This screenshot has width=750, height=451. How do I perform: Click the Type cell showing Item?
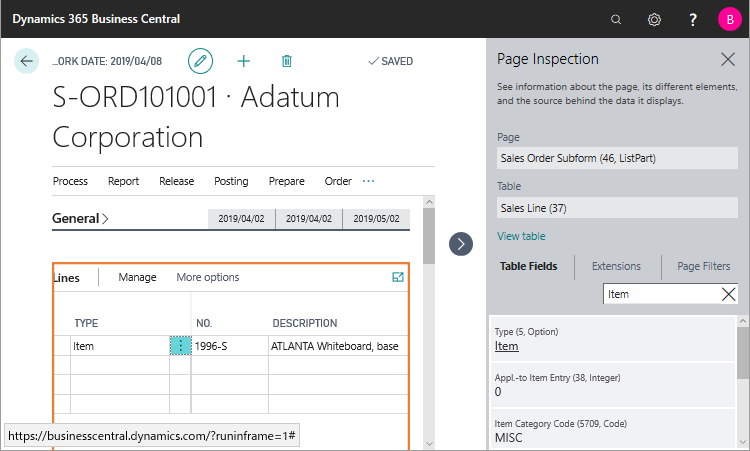(120, 346)
